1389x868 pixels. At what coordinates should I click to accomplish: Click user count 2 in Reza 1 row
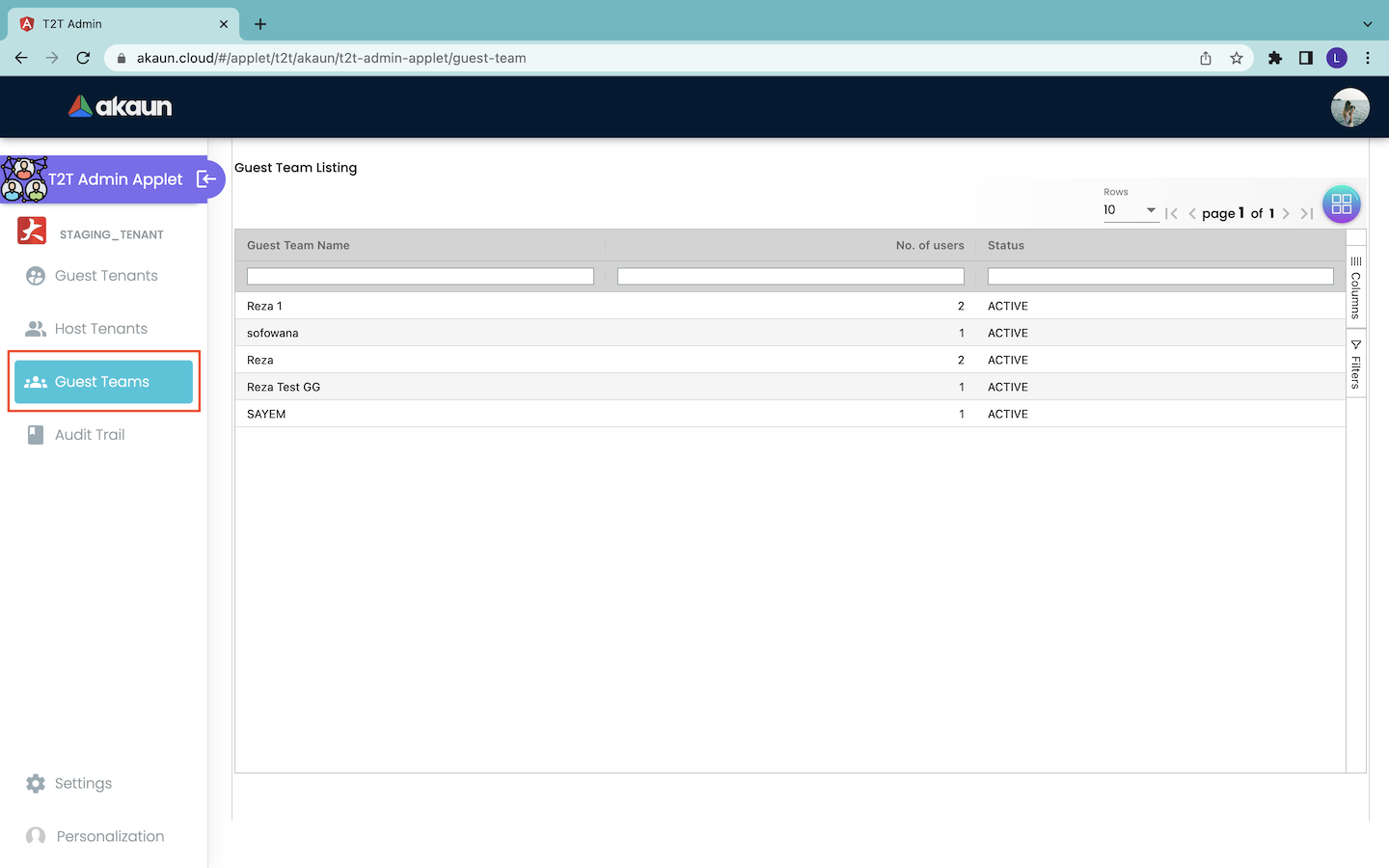[961, 306]
